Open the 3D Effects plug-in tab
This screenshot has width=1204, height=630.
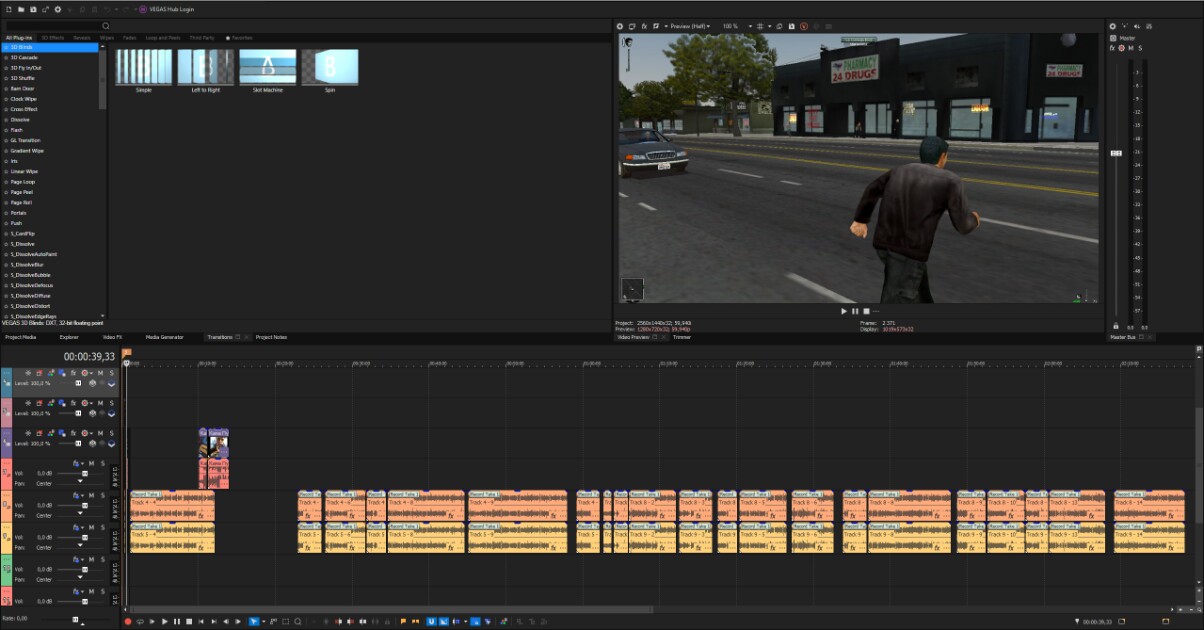click(x=52, y=37)
